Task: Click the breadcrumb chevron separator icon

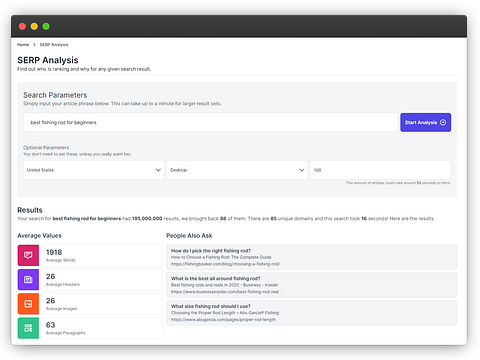Action: pyautogui.click(x=34, y=45)
